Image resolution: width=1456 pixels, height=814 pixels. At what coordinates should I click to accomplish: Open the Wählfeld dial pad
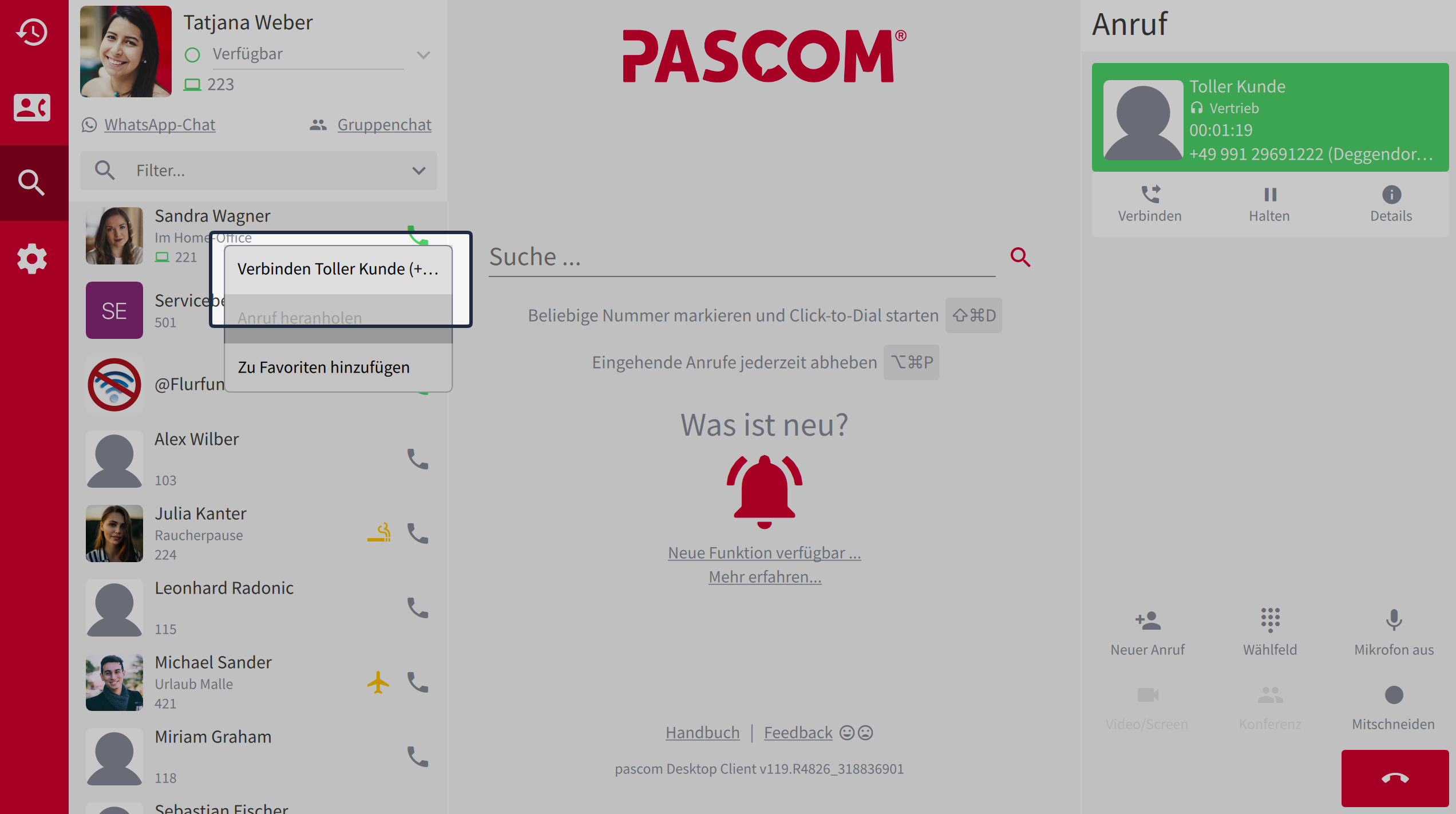tap(1269, 621)
